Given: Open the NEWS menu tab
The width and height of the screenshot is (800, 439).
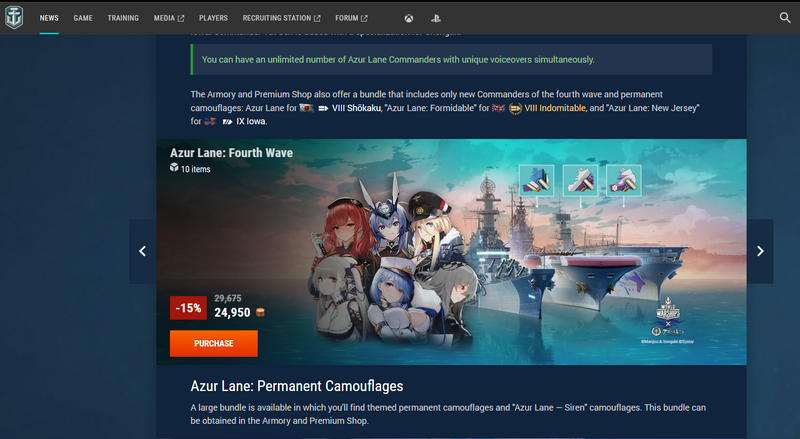Looking at the screenshot, I should [49, 18].
